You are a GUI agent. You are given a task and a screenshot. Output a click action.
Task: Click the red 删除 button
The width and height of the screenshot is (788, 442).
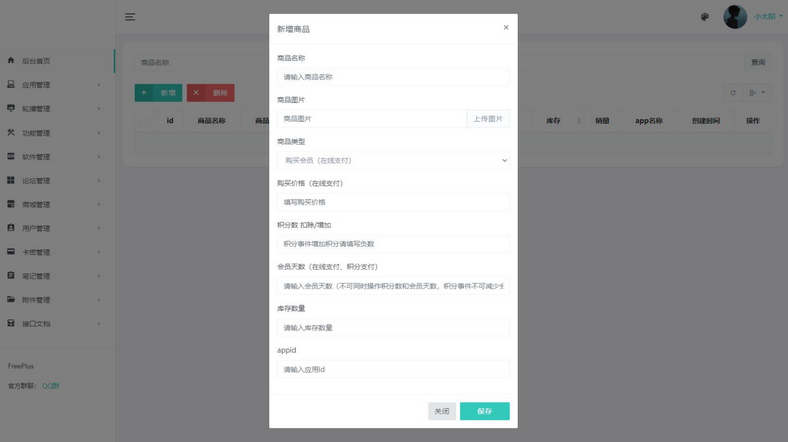coord(211,92)
